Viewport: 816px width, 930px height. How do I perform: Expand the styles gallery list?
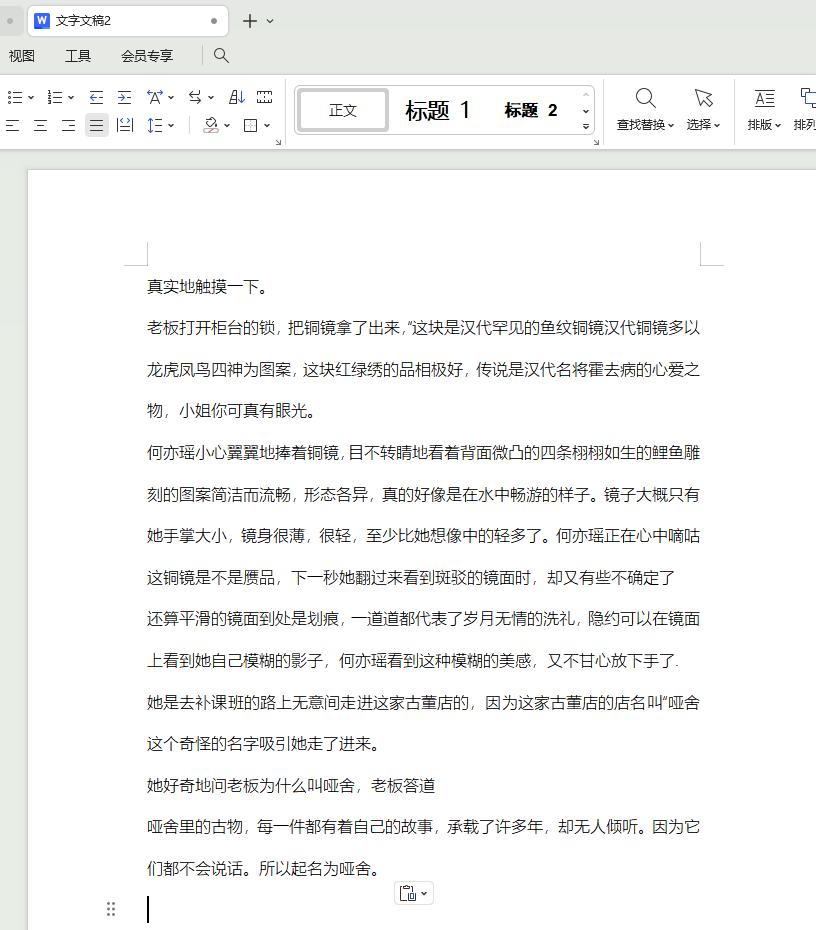586,127
